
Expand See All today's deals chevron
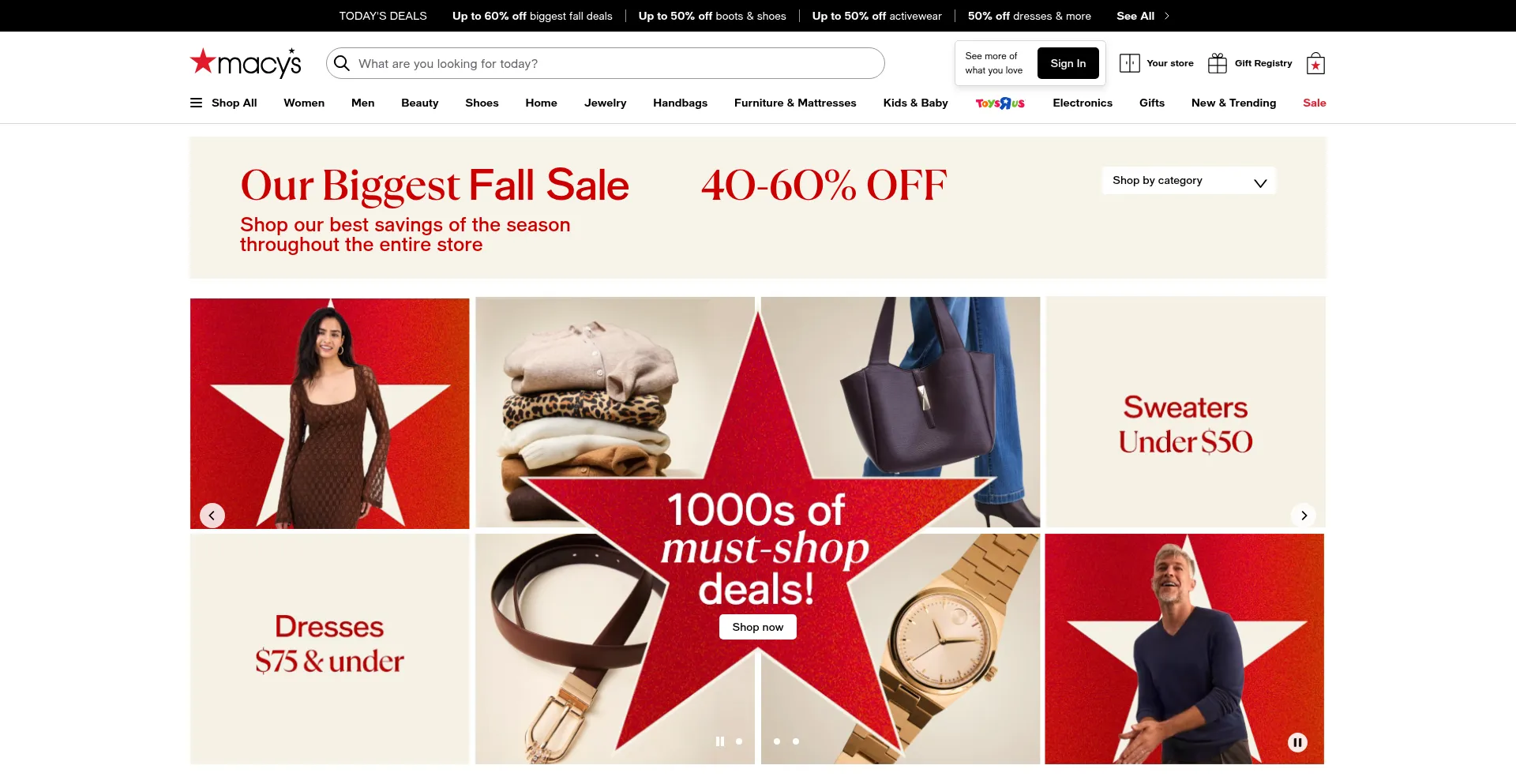(1167, 16)
